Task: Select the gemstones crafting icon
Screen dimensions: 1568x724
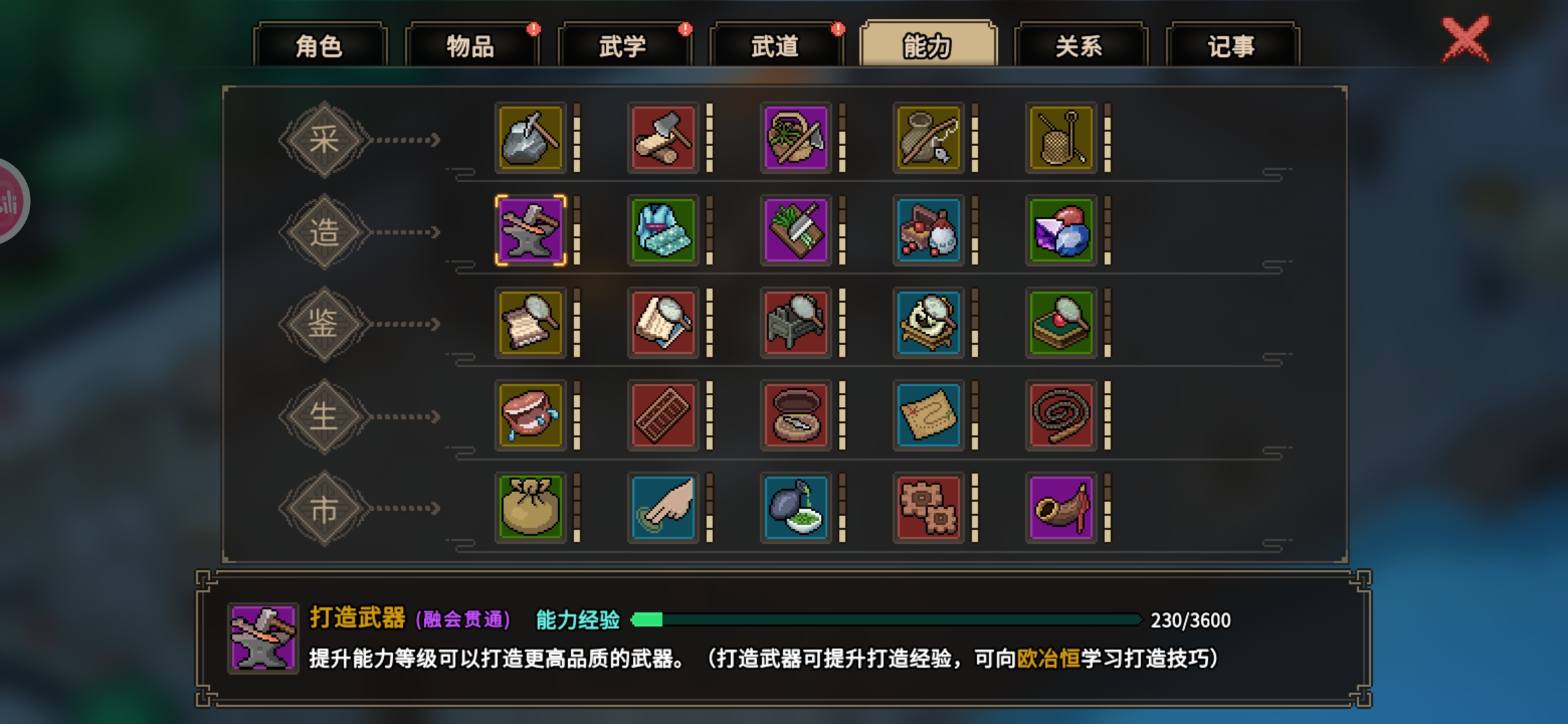Action: (x=1061, y=231)
